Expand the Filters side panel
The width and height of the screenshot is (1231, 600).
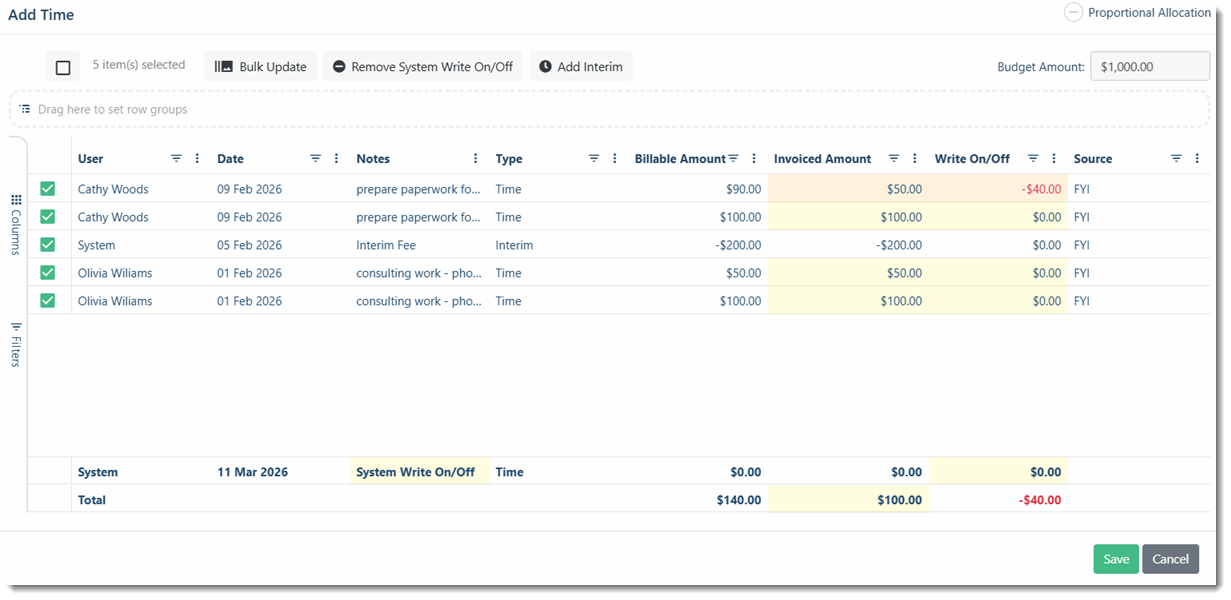coord(16,344)
